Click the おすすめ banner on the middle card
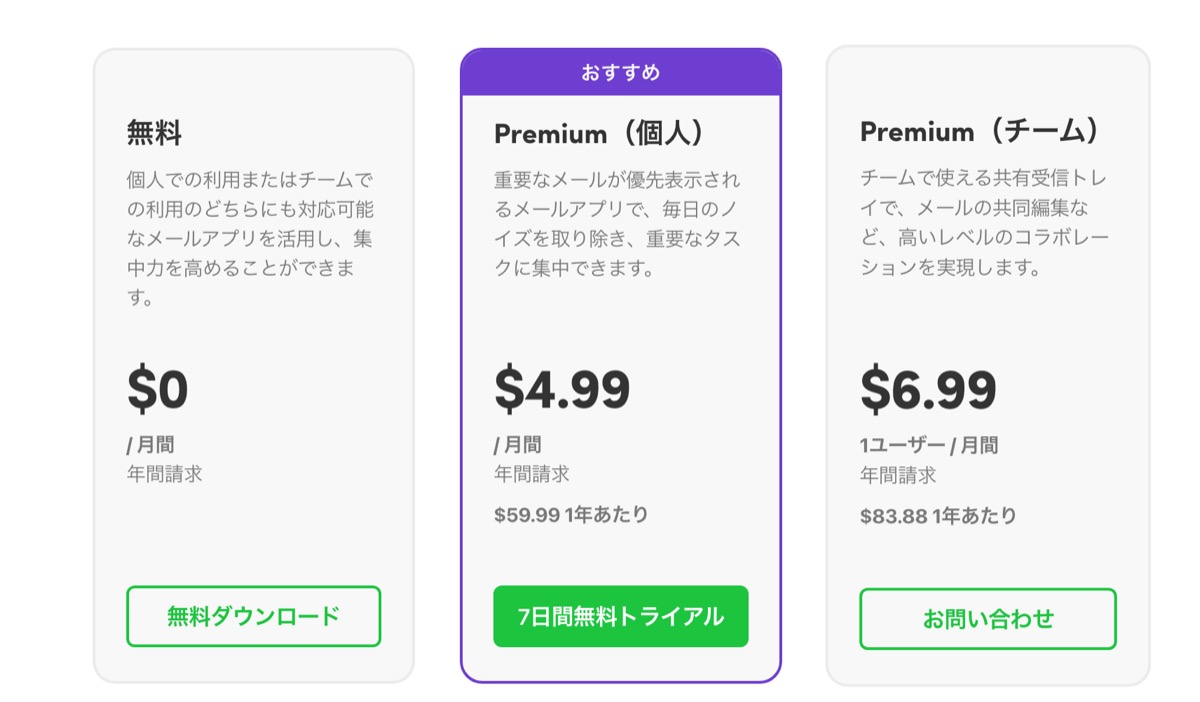The height and width of the screenshot is (702, 1200). pyautogui.click(x=620, y=73)
